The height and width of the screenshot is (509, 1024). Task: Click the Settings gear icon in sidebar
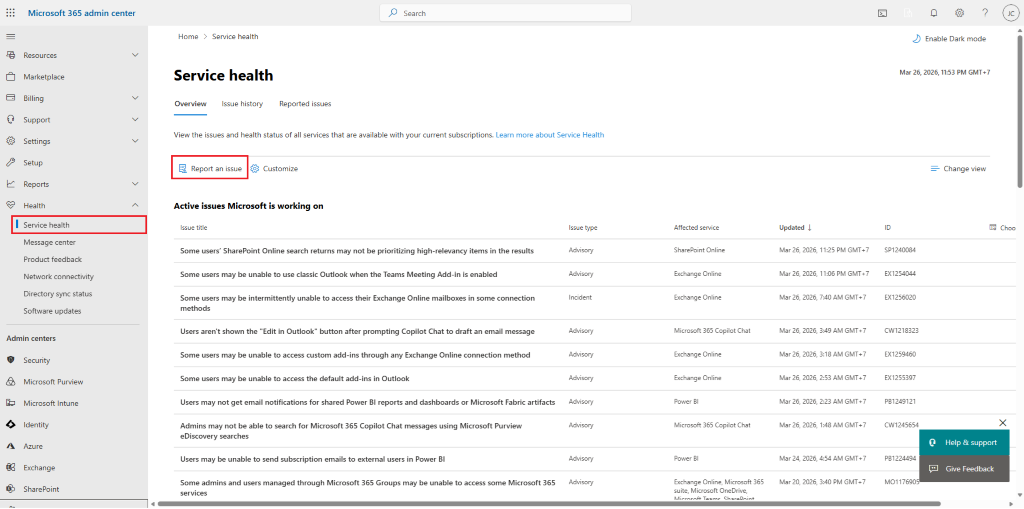10,141
